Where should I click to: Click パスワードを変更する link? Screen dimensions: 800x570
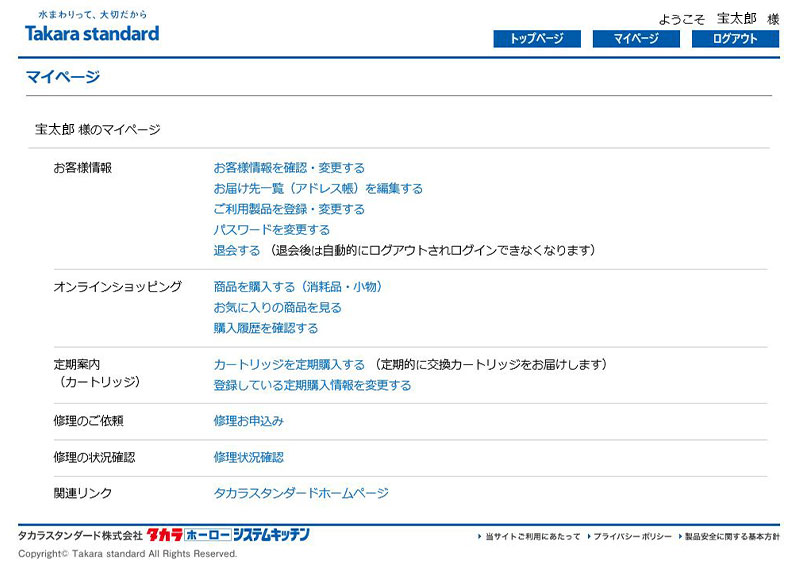271,230
